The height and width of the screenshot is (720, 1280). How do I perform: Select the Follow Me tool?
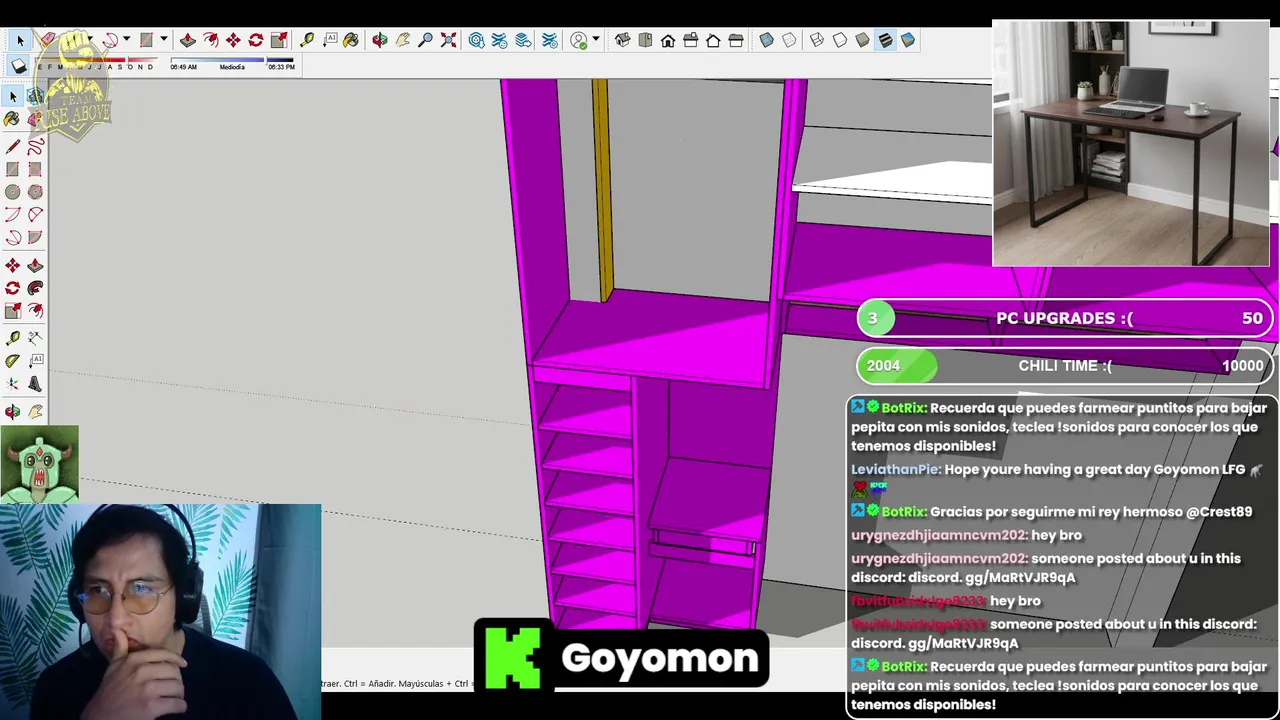pos(35,288)
